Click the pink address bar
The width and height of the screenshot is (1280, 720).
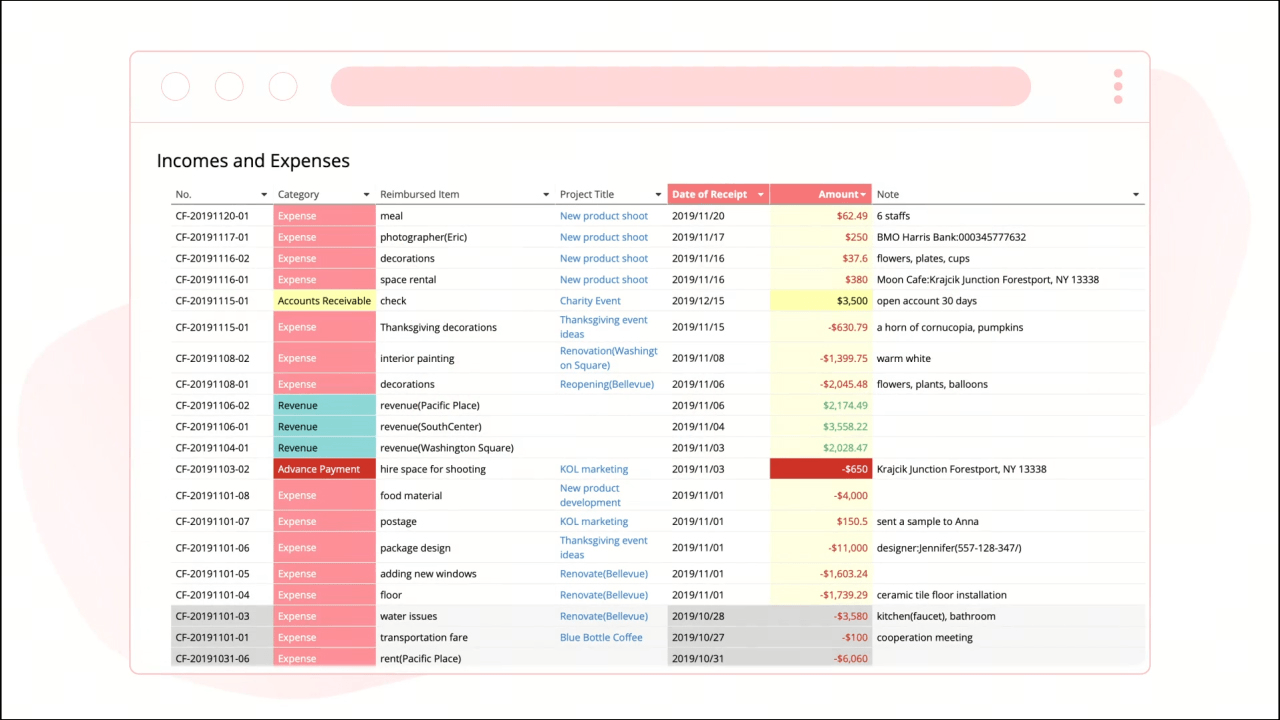point(681,86)
